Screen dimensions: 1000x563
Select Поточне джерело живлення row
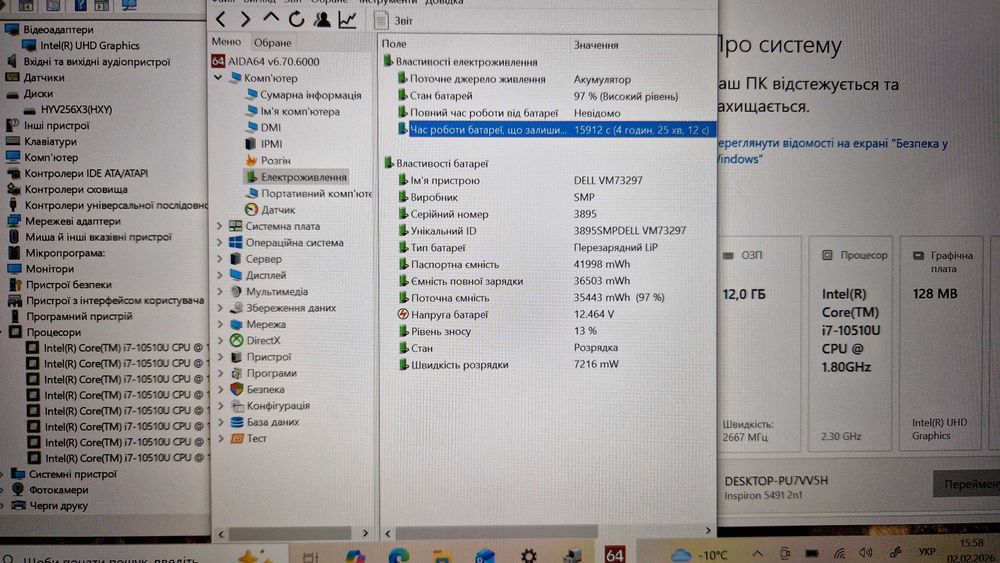(x=547, y=79)
